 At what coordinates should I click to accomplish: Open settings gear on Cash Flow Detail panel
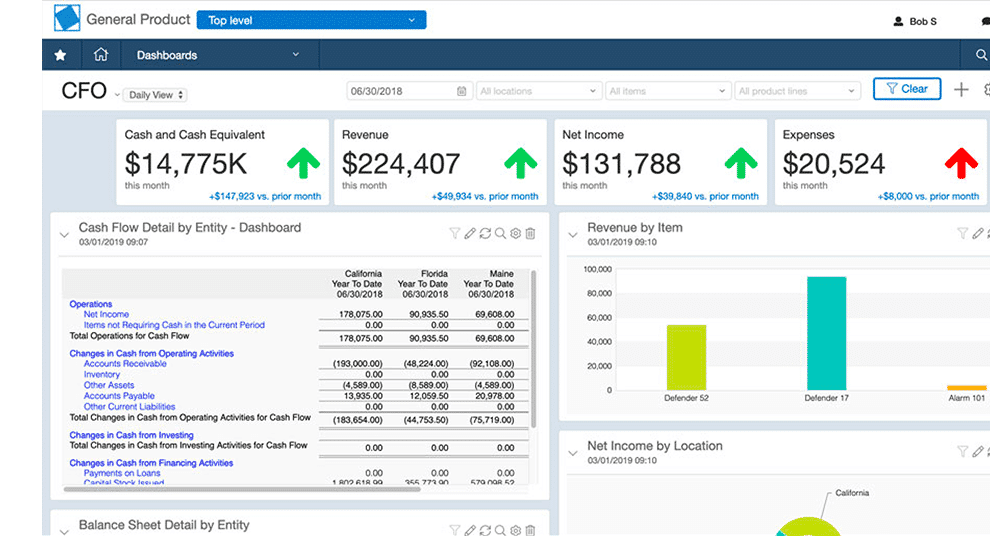pos(516,234)
